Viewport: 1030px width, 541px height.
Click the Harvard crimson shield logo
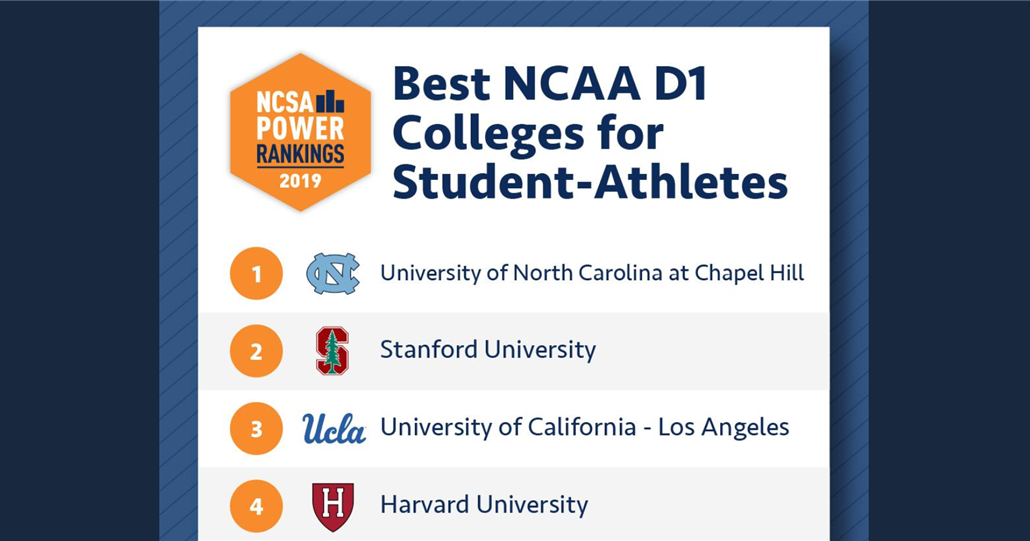coord(332,506)
